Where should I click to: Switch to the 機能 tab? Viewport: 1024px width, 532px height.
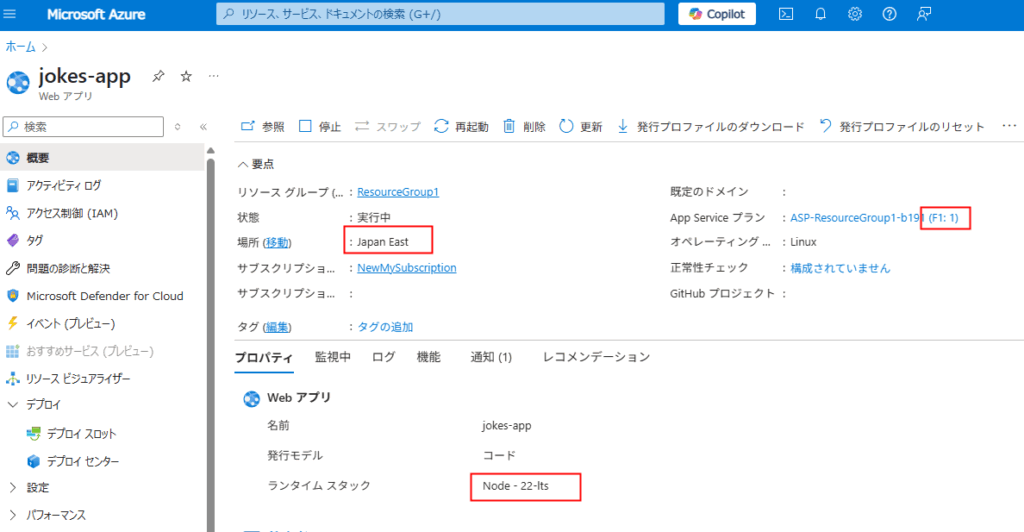tap(428, 357)
